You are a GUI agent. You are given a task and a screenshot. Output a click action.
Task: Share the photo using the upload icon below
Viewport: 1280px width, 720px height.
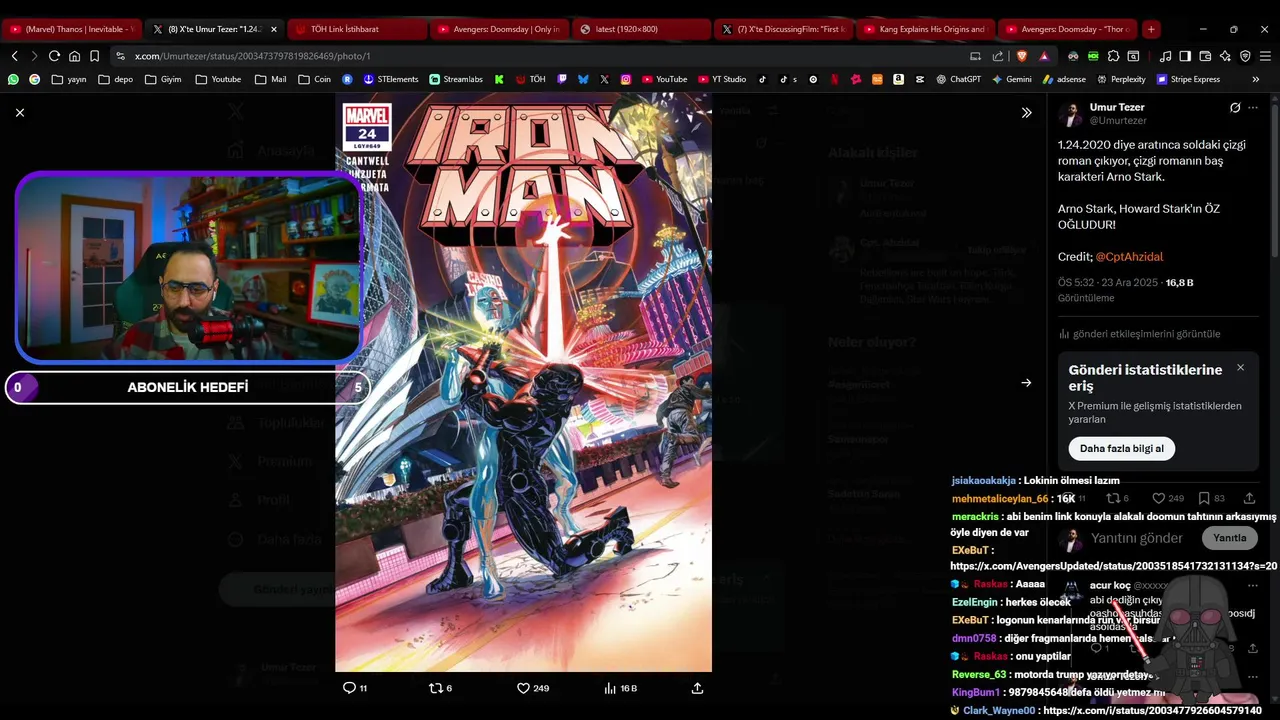pos(698,688)
